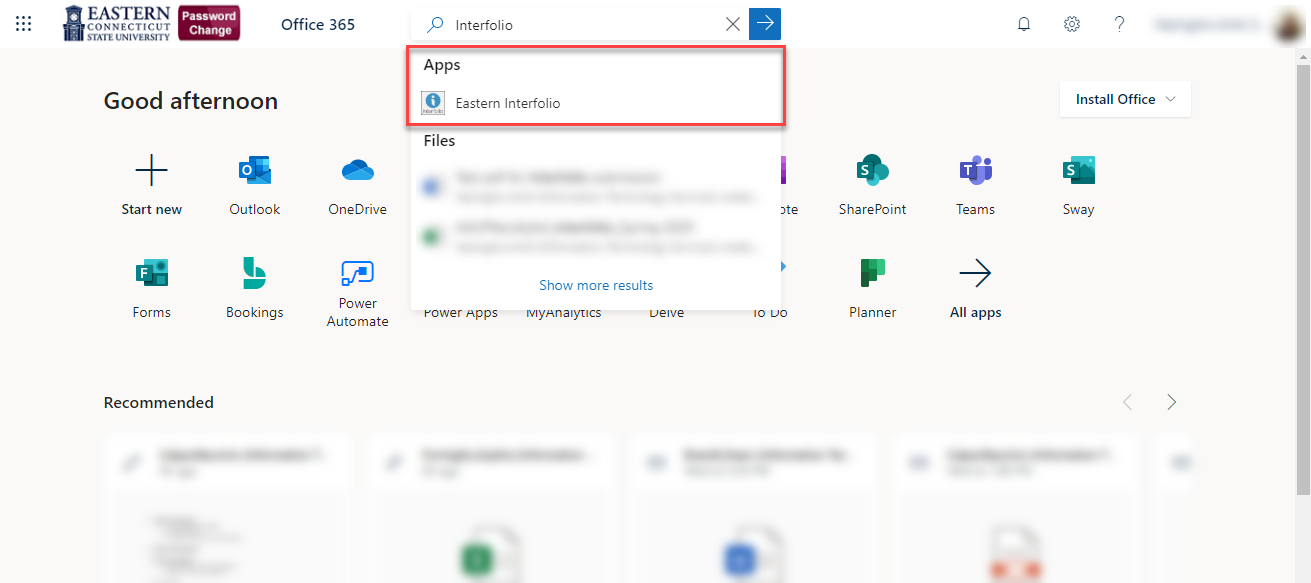Show previous recommended items chevron
The height and width of the screenshot is (583, 1311).
[x=1127, y=402]
